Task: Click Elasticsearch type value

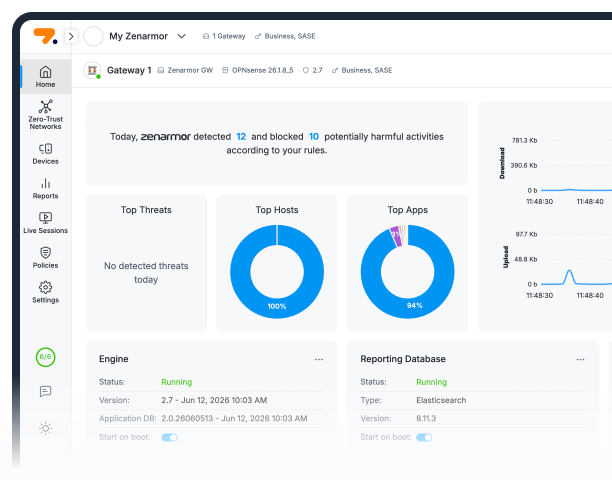Action: tap(441, 400)
